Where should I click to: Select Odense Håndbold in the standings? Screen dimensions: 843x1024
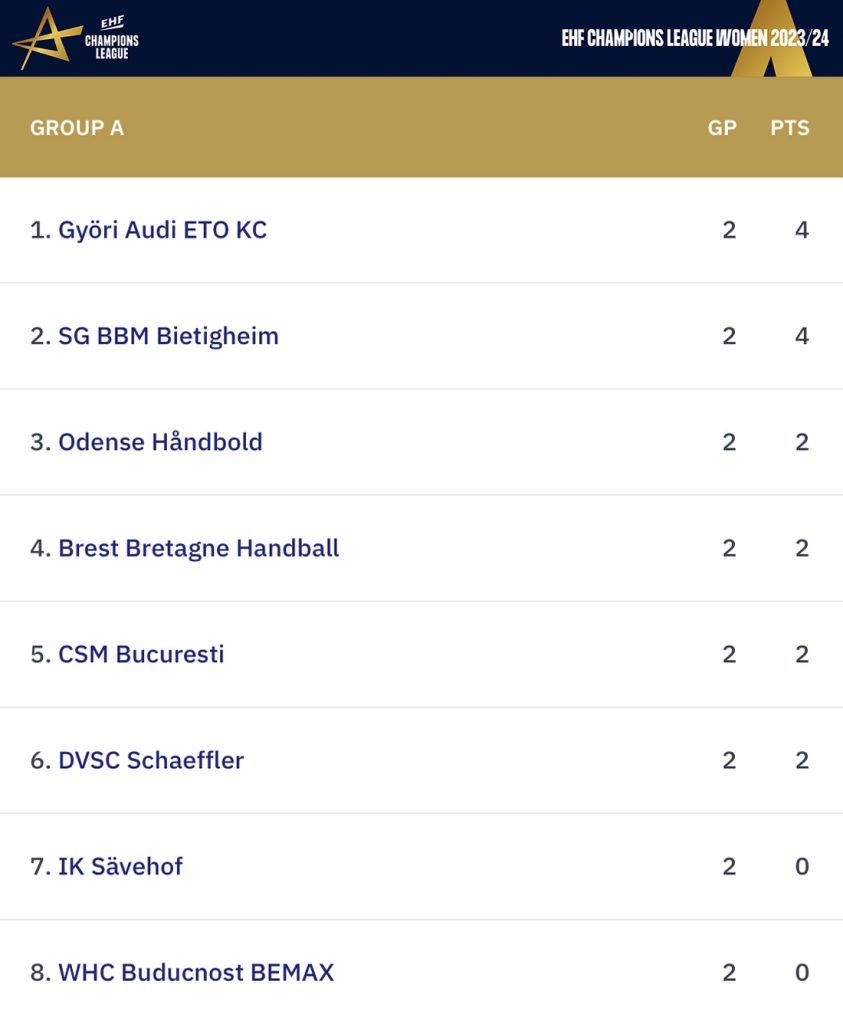point(161,442)
